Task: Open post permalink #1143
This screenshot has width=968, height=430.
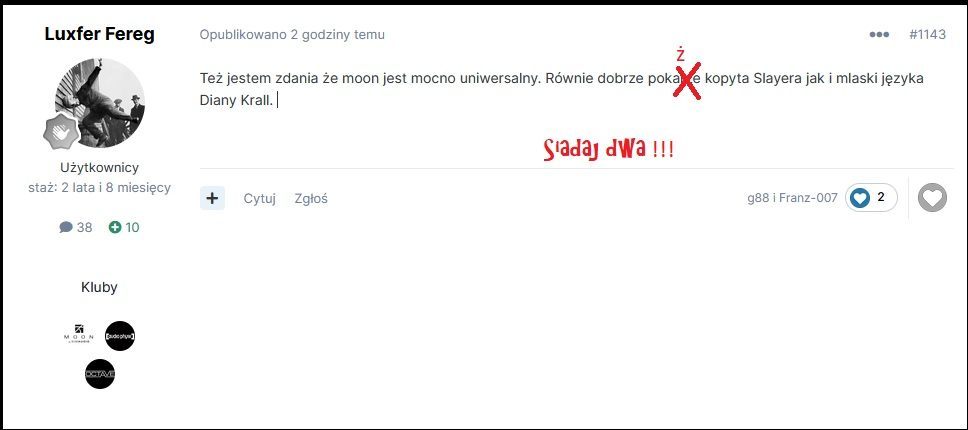Action: pyautogui.click(x=927, y=35)
